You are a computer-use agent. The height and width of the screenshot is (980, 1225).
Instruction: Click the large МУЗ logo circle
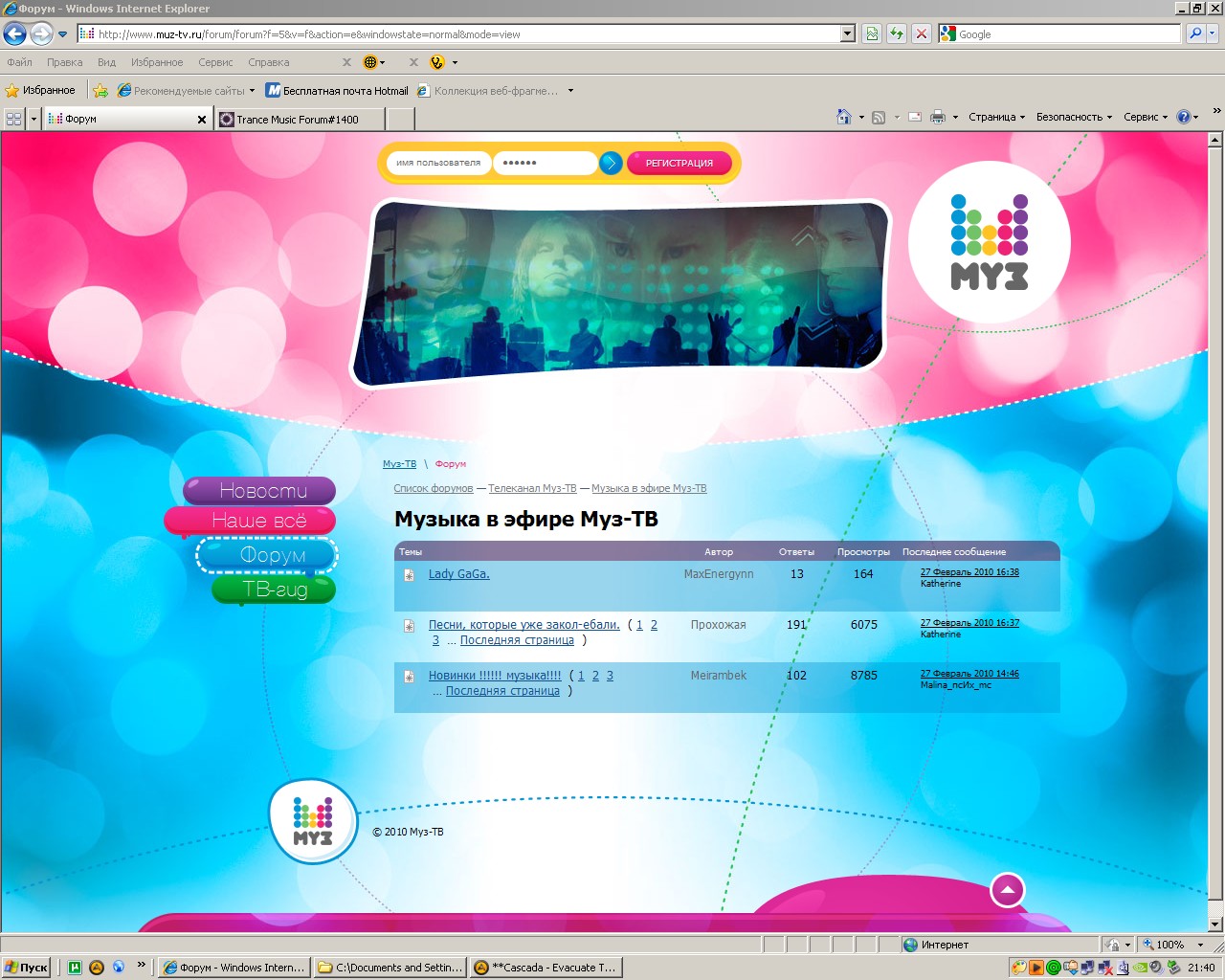[x=989, y=242]
